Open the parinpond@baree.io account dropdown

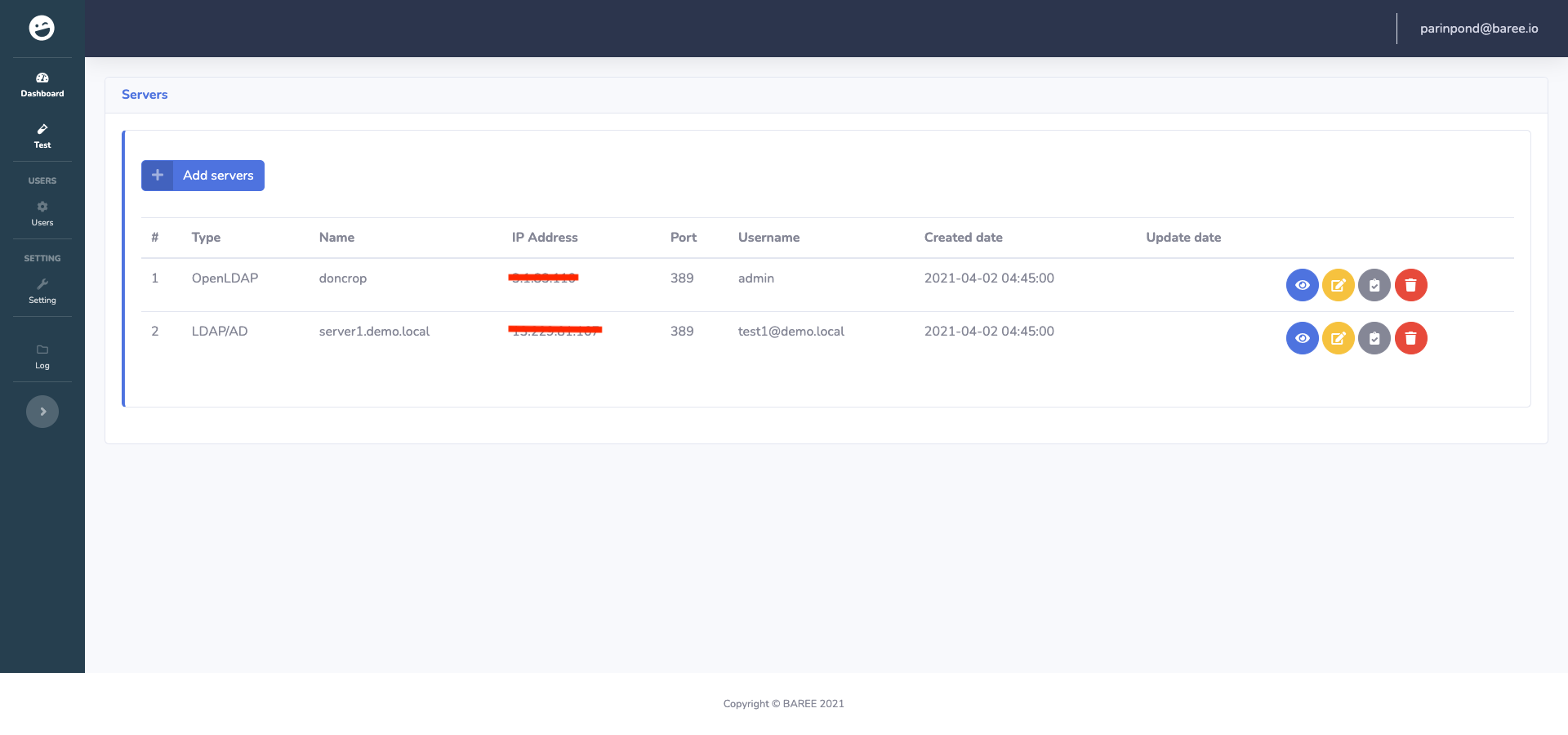tap(1479, 28)
